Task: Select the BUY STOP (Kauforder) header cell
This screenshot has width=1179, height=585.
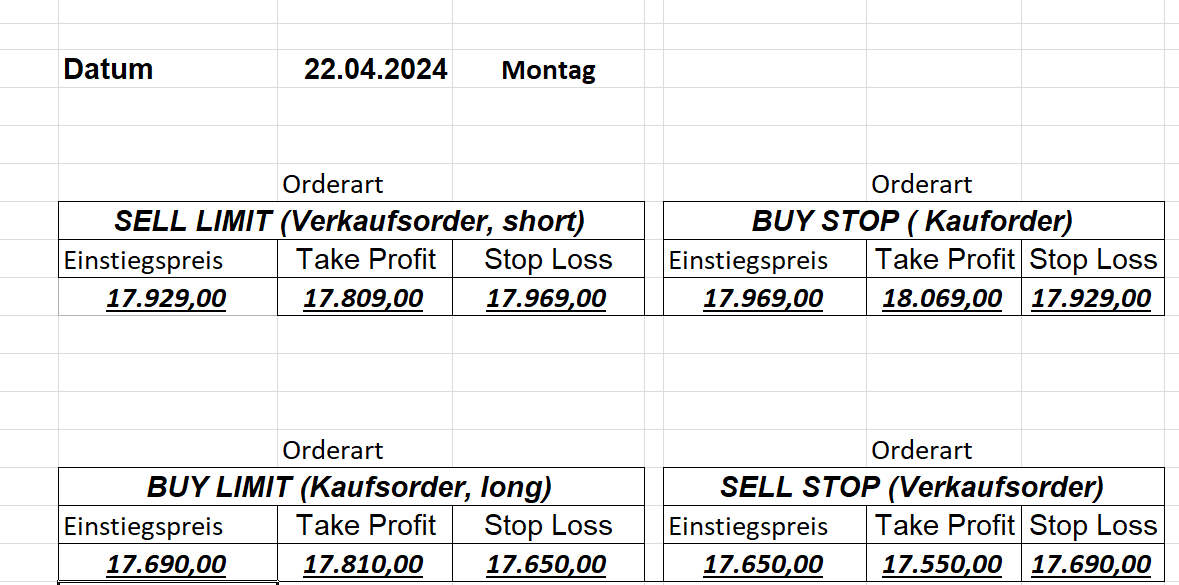Action: 912,221
